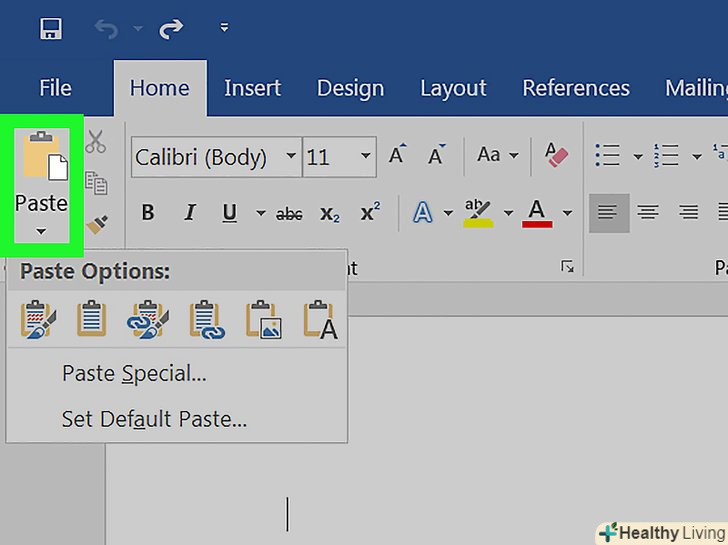
Task: Click the Format Painter brush icon
Action: (x=96, y=225)
